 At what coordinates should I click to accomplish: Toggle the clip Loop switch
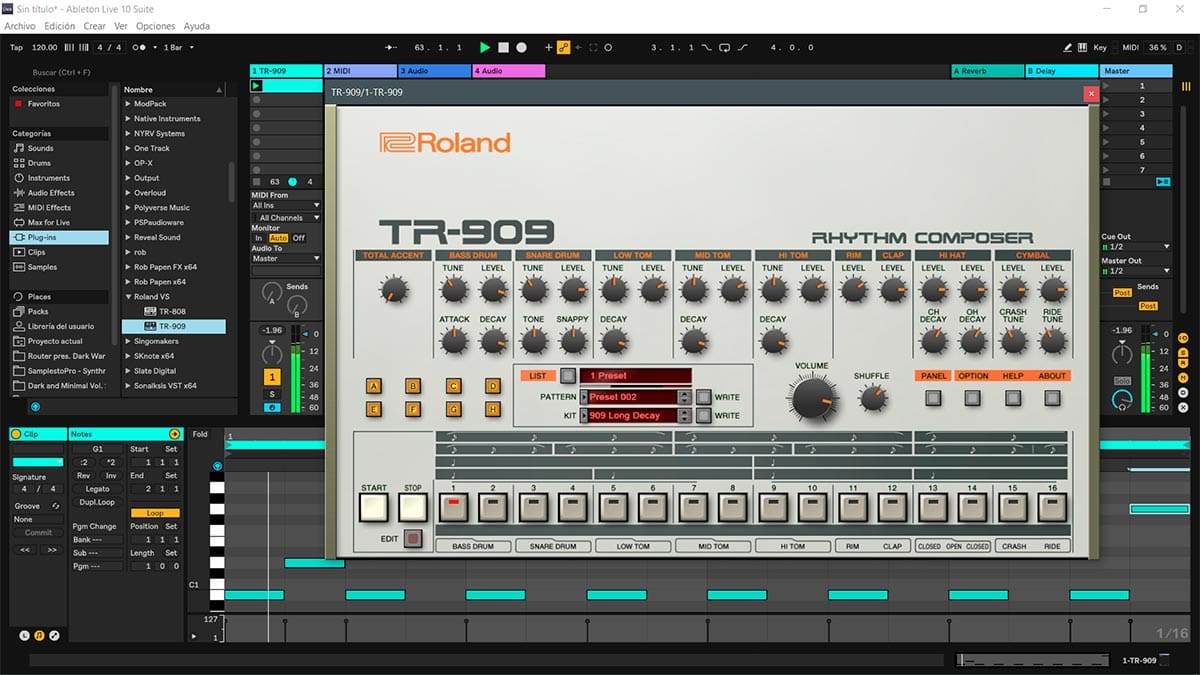click(154, 513)
